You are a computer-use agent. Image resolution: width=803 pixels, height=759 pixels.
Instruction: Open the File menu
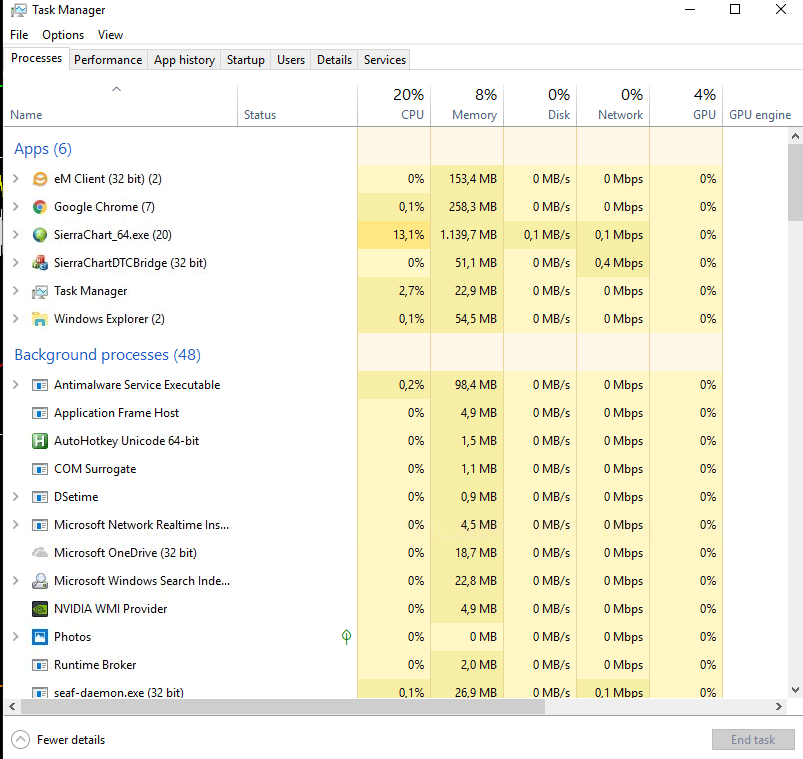[19, 35]
